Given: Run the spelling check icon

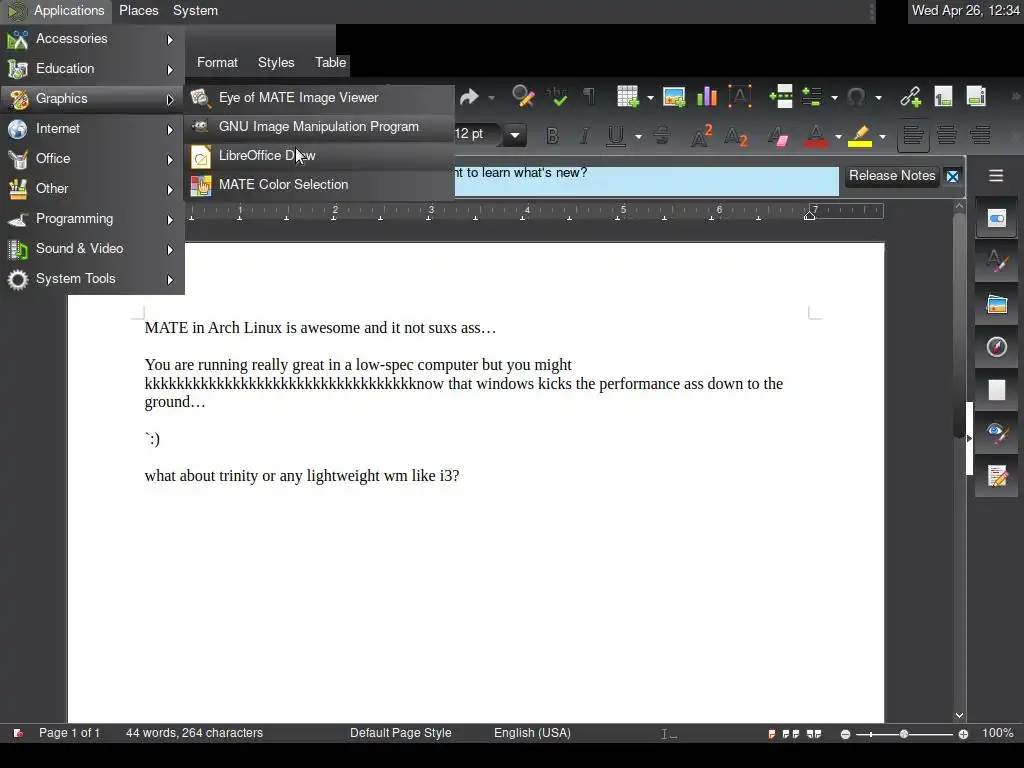Looking at the screenshot, I should [557, 97].
